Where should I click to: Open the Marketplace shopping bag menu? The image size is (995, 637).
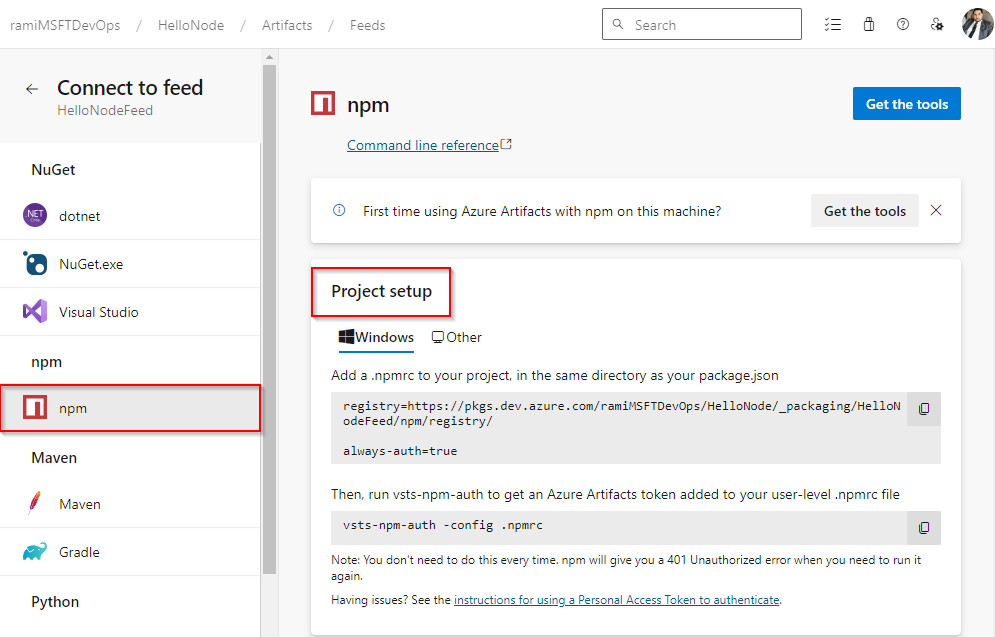868,24
